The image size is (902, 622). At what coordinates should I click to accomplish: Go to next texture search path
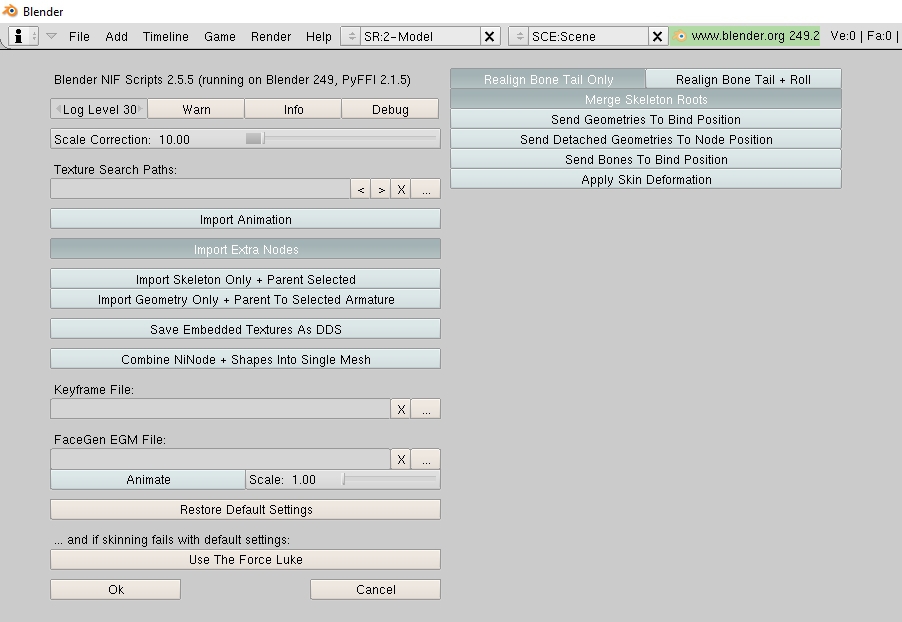point(381,189)
